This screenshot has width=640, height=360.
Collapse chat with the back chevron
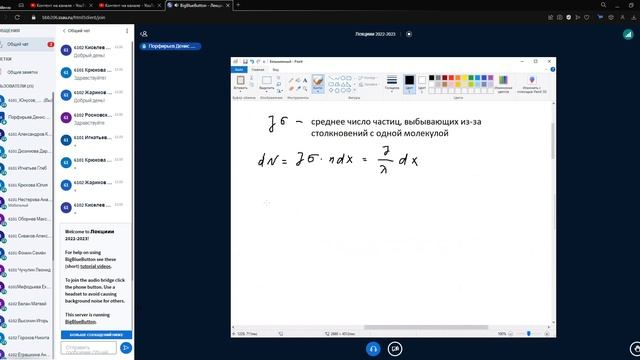[x=64, y=31]
